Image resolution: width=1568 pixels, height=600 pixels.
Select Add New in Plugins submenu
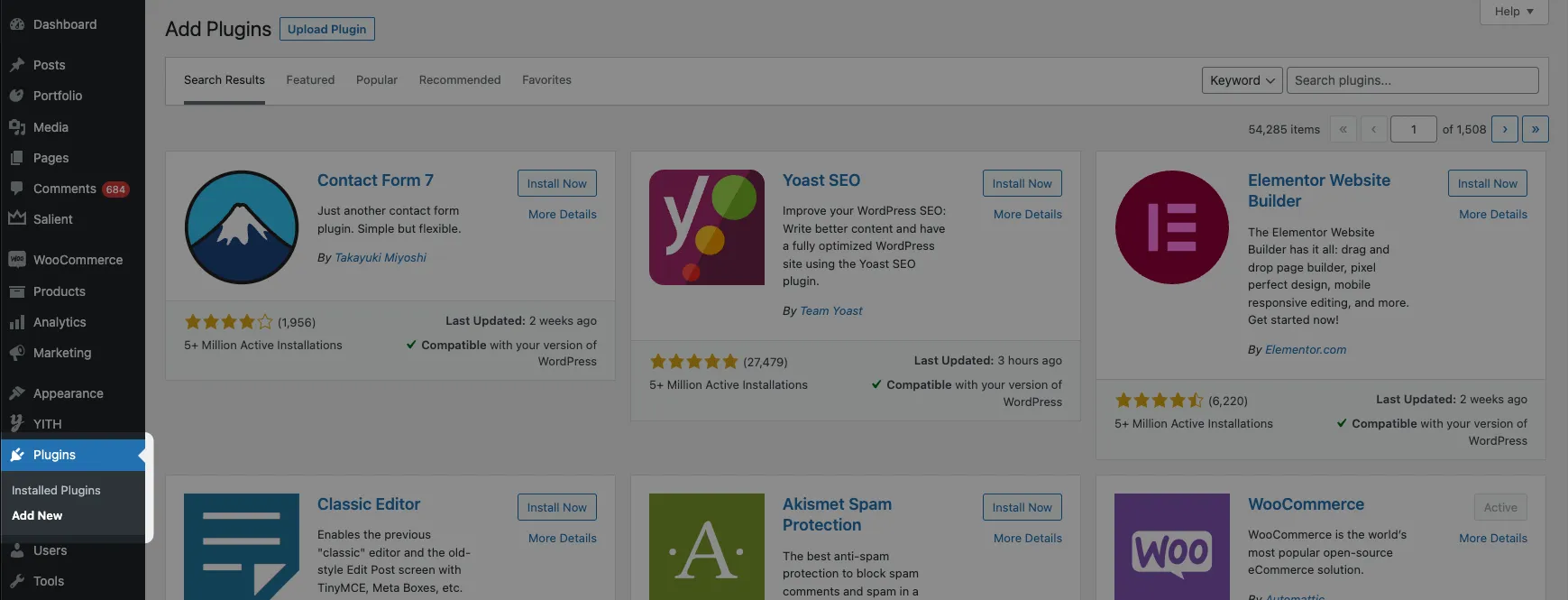37,515
